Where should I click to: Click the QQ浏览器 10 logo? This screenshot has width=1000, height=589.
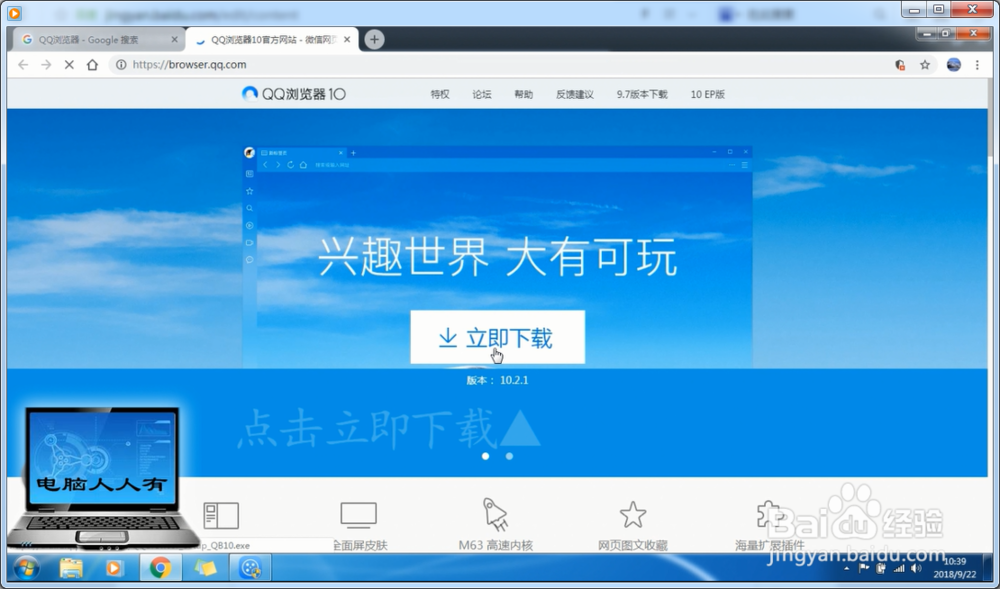[x=294, y=94]
